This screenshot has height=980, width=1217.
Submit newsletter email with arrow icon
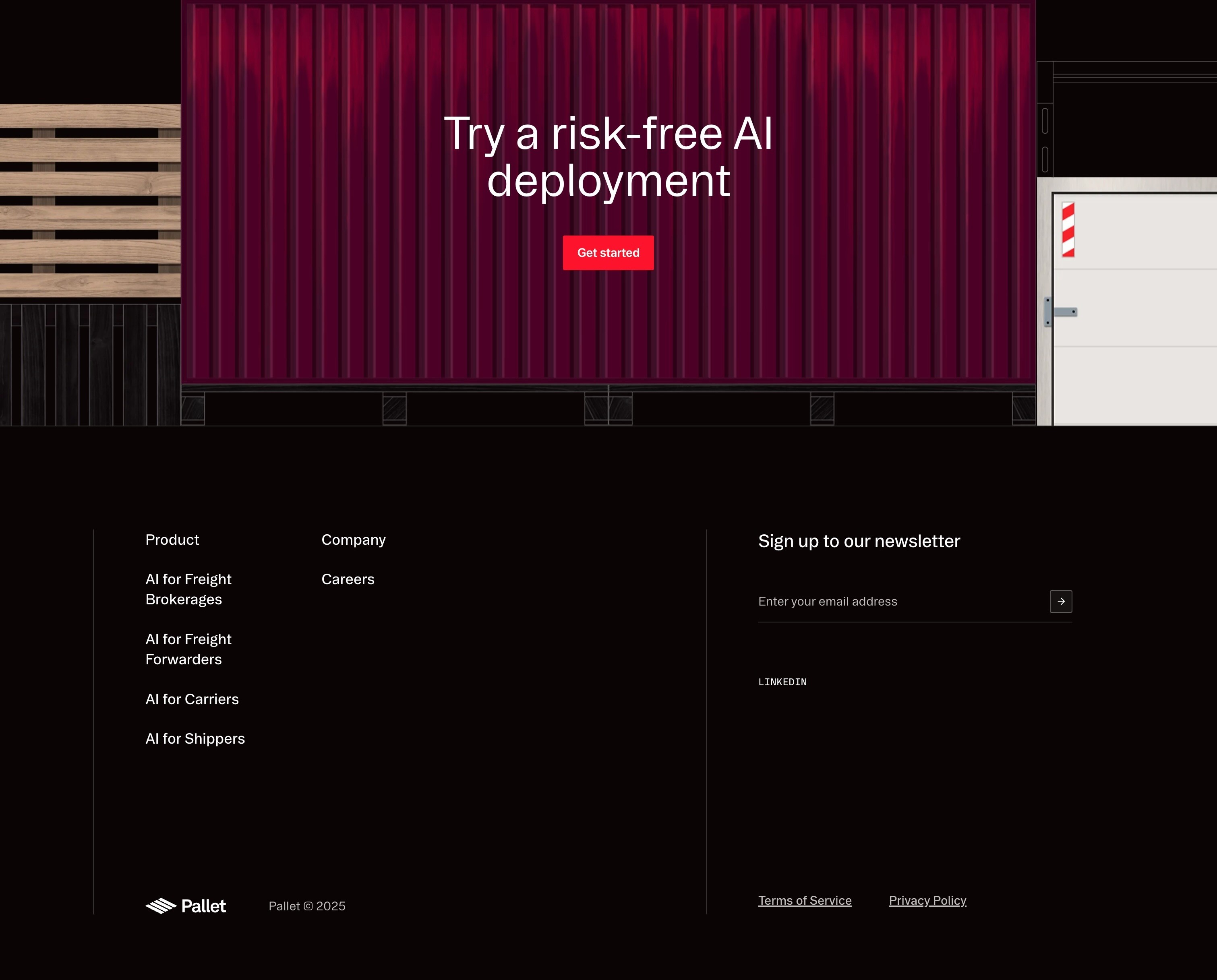[x=1061, y=601]
